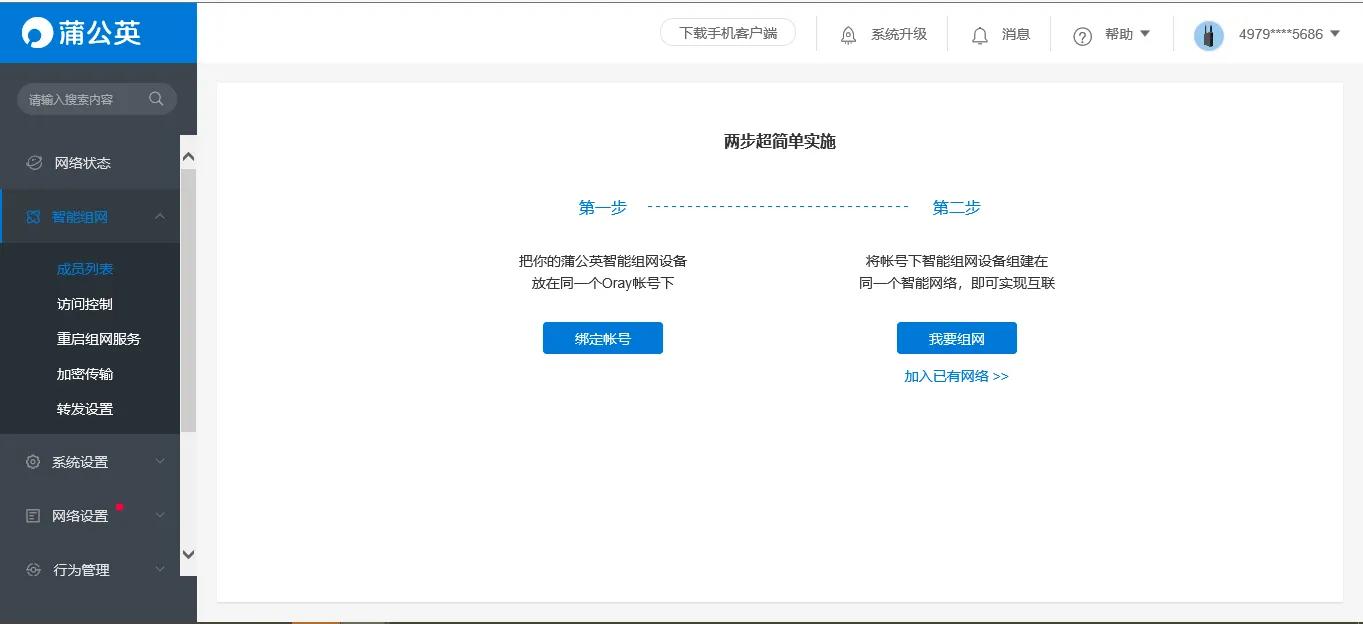This screenshot has height=624, width=1363.
Task: Open 转发设置 from the sidebar
Action: pos(86,408)
